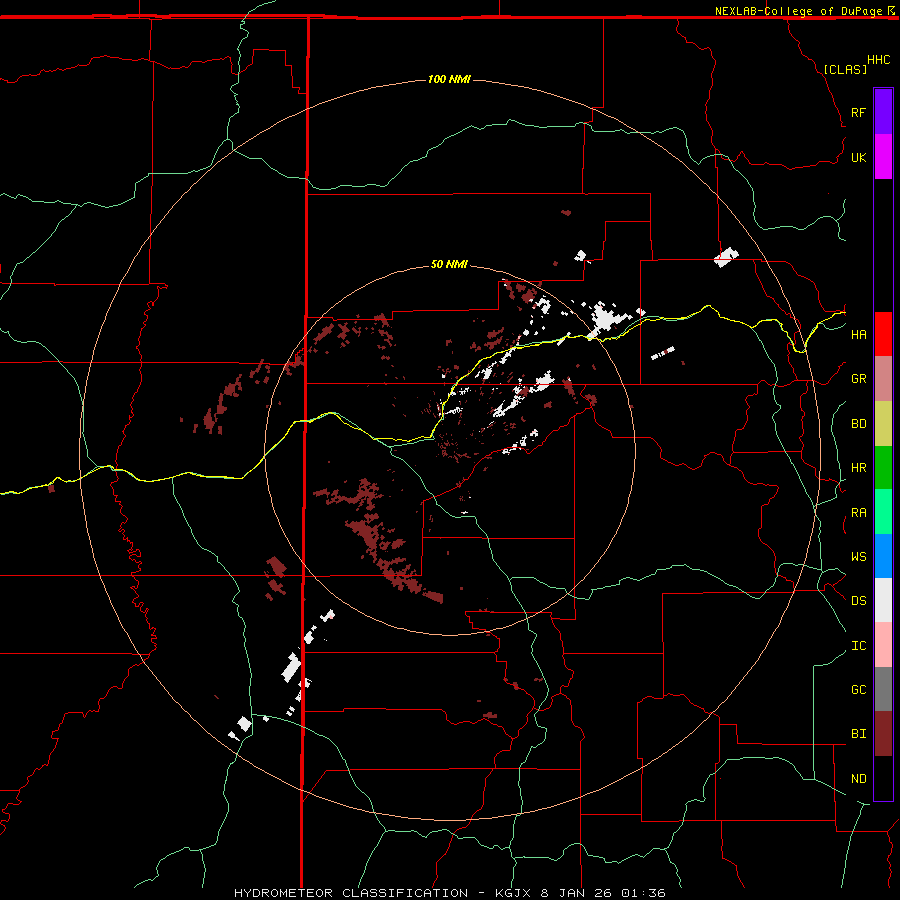Click the 'BD' legend label
This screenshot has width=900, height=900.
(x=858, y=424)
